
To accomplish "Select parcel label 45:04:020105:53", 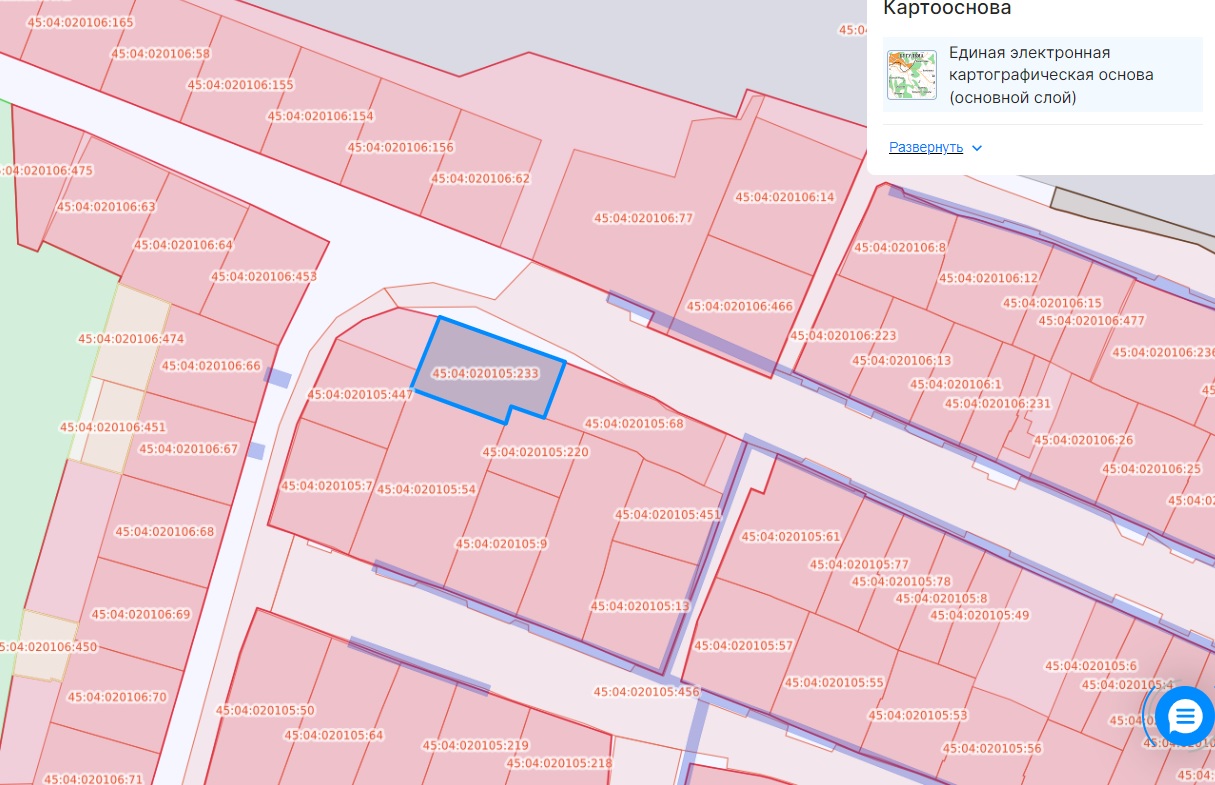I will (x=918, y=715).
